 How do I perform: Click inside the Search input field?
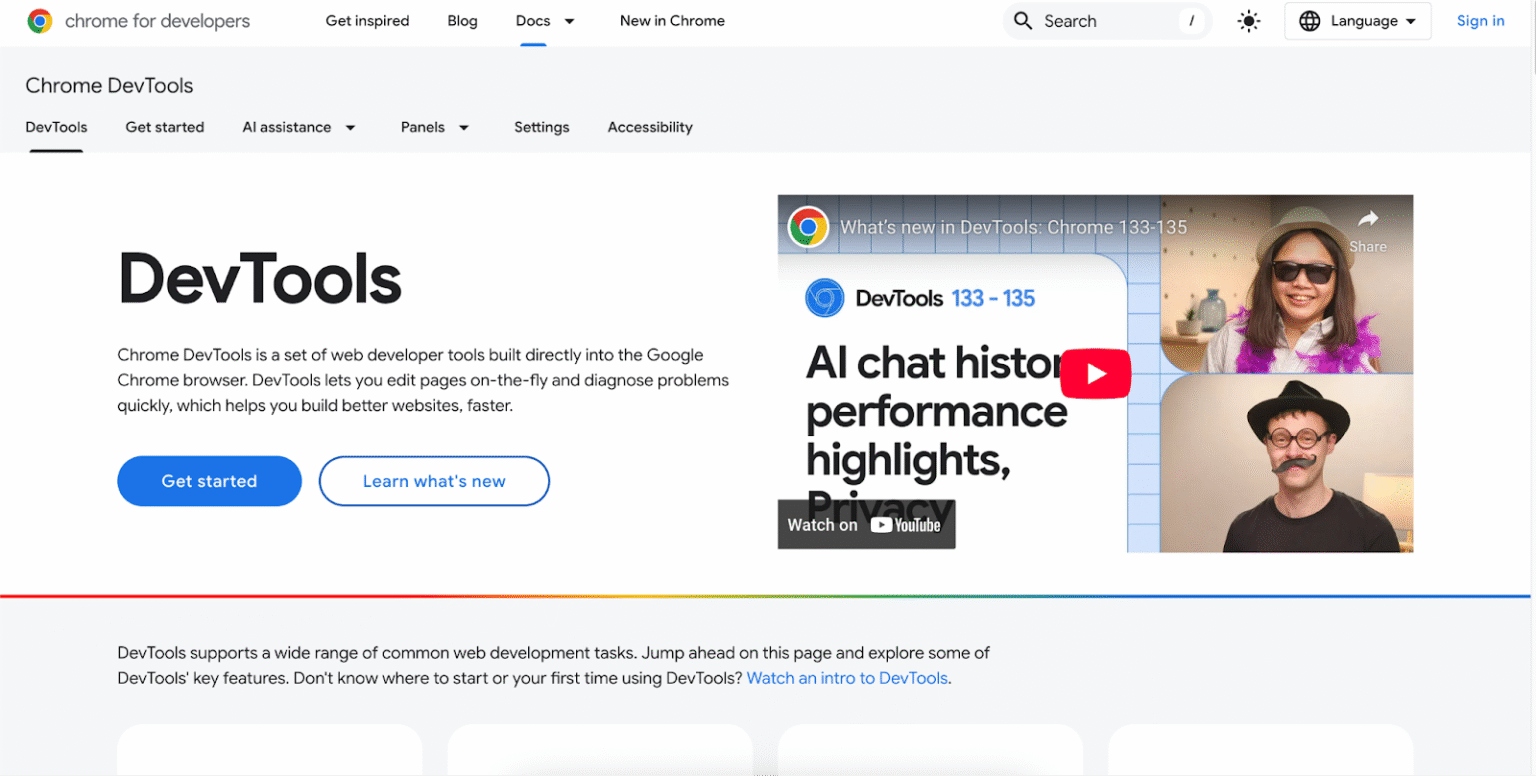pos(1100,20)
